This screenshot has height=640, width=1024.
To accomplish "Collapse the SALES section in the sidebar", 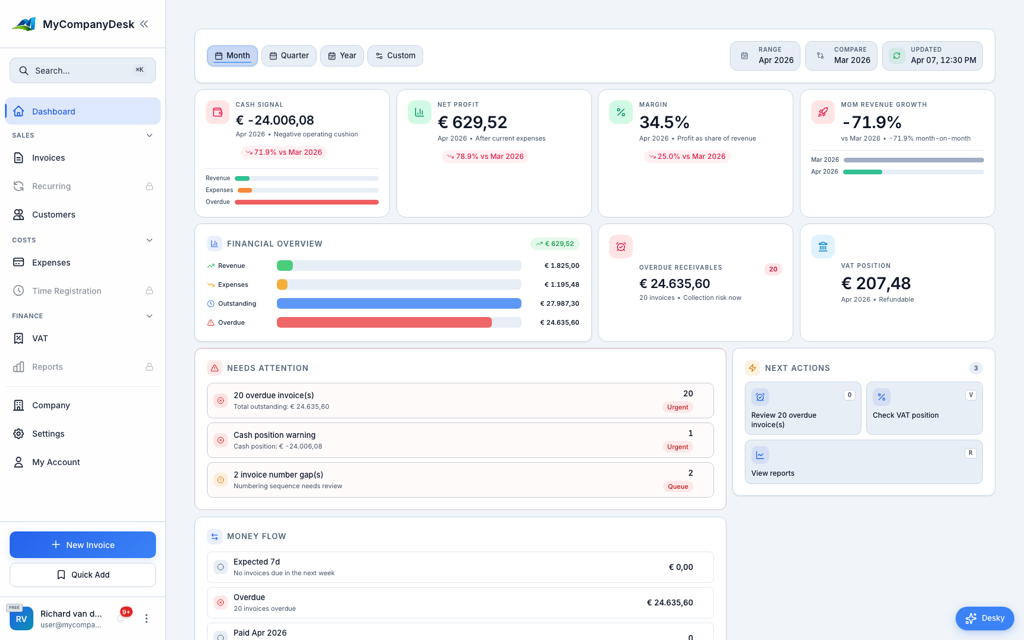I will [x=149, y=135].
